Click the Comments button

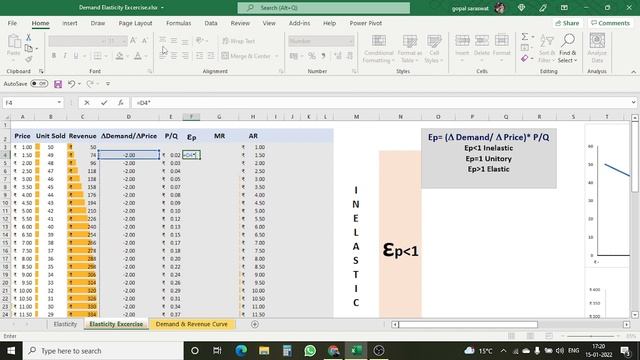[611, 23]
